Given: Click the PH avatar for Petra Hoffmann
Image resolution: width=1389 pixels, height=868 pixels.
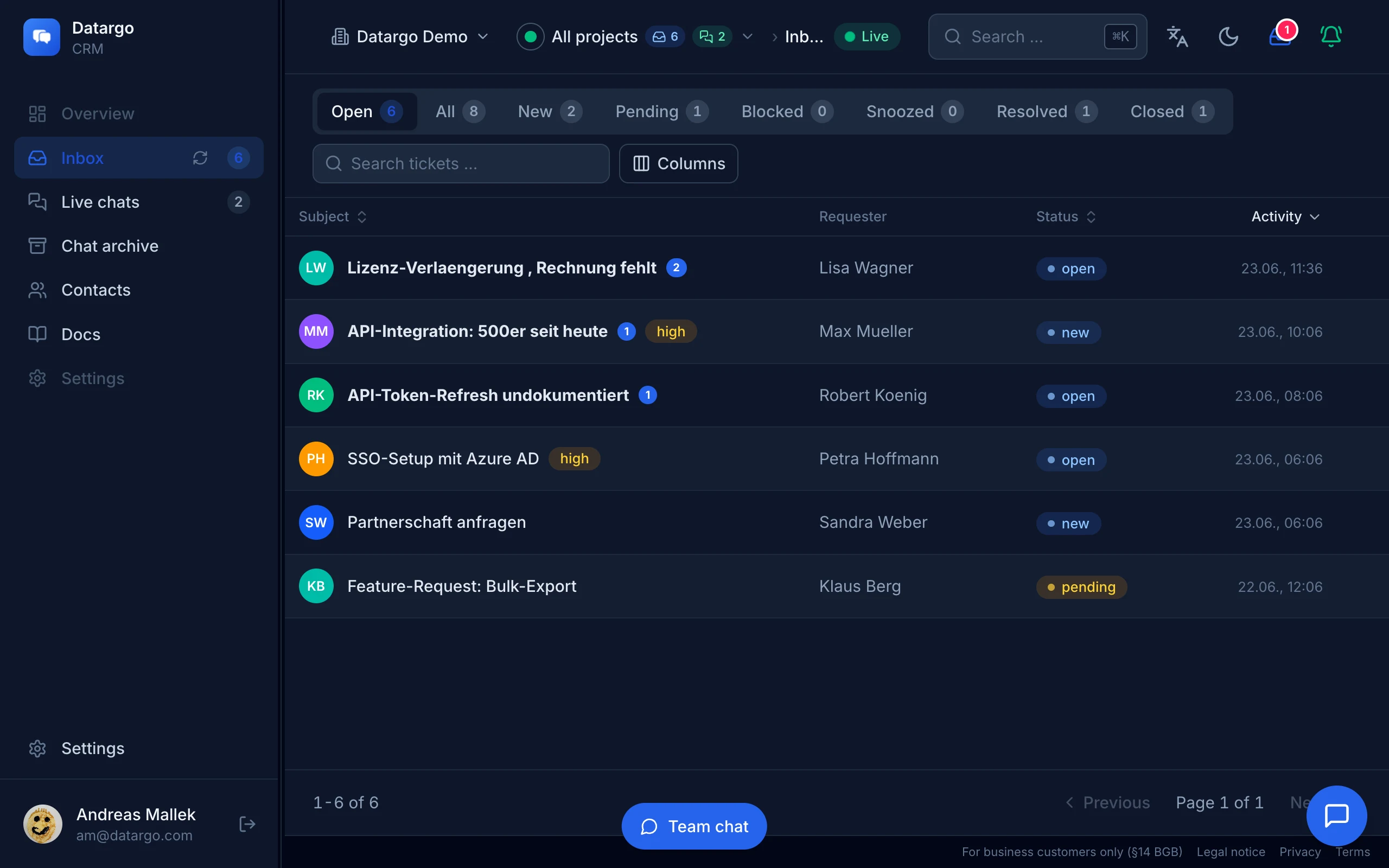Looking at the screenshot, I should pyautogui.click(x=316, y=459).
